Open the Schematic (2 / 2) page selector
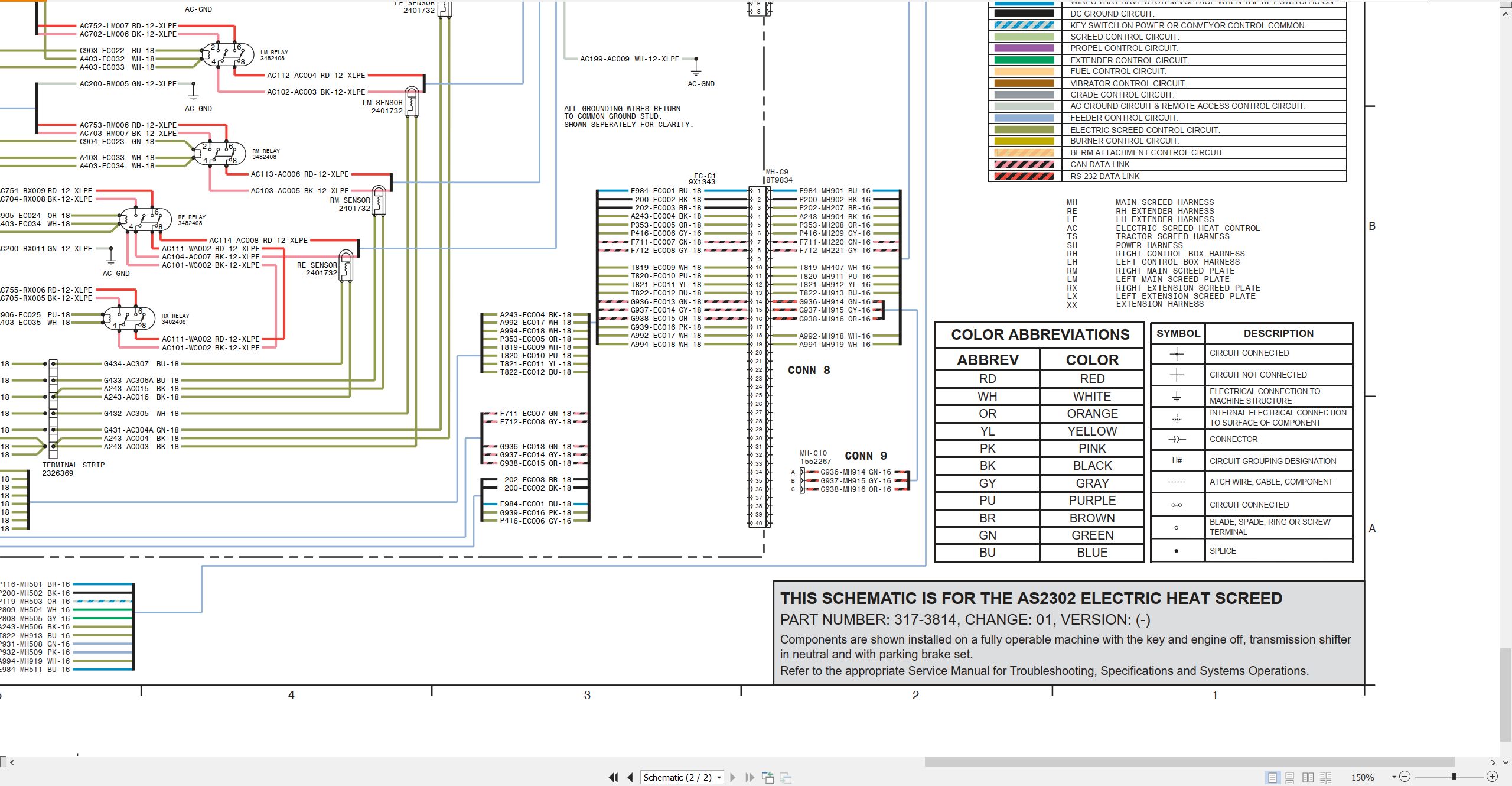 click(682, 778)
